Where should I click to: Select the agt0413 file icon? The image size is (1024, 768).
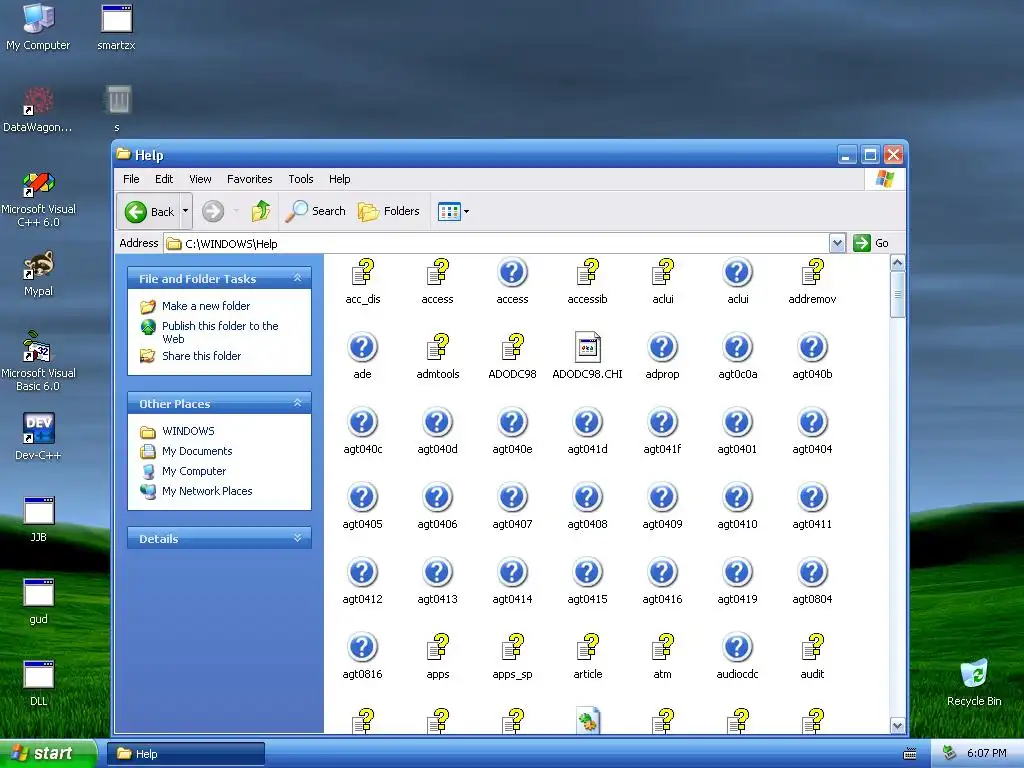tap(438, 573)
